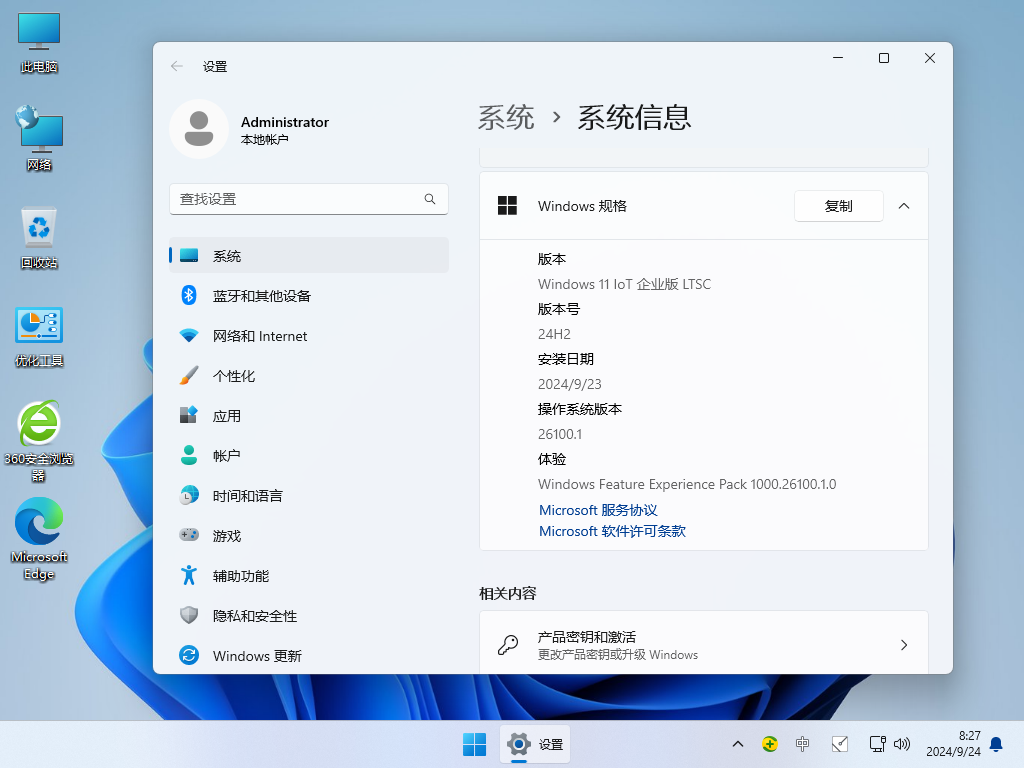Open the 此电脑 desktop icon
The height and width of the screenshot is (768, 1024).
39,42
